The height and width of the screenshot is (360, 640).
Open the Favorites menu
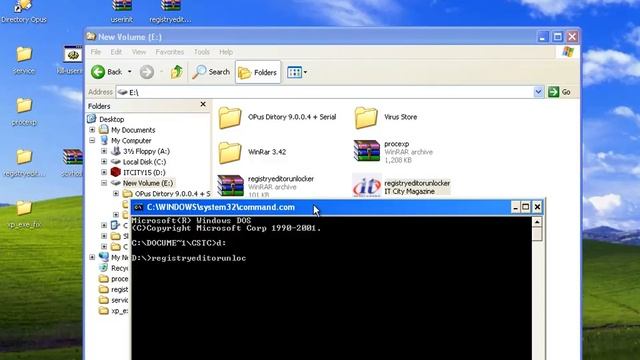click(169, 52)
